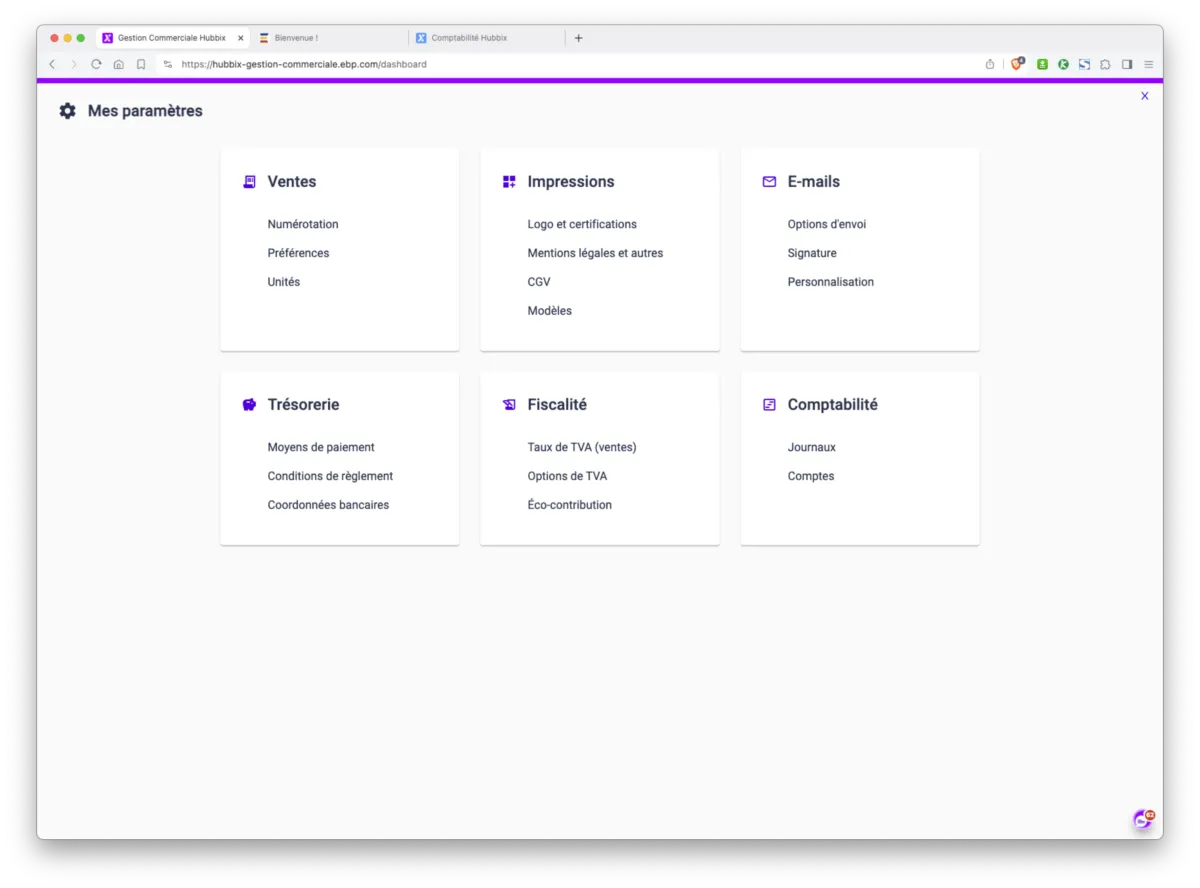Open Préférences under Ventes
This screenshot has width=1200, height=888.
(298, 253)
